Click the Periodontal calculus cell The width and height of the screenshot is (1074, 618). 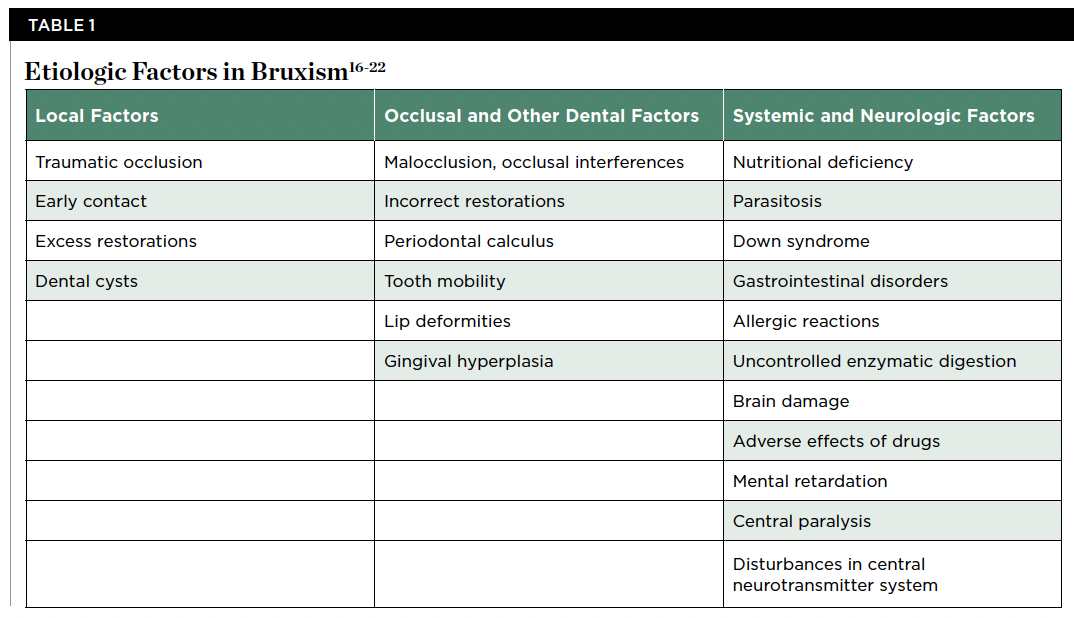tap(469, 241)
